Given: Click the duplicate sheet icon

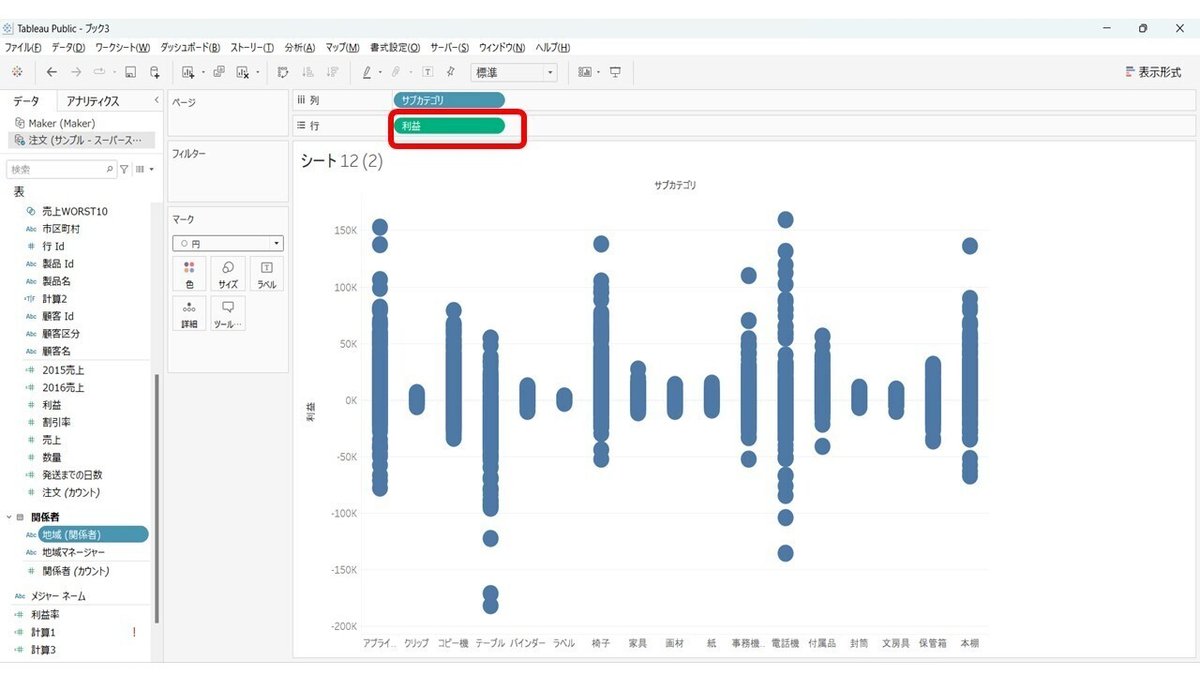Looking at the screenshot, I should [219, 72].
